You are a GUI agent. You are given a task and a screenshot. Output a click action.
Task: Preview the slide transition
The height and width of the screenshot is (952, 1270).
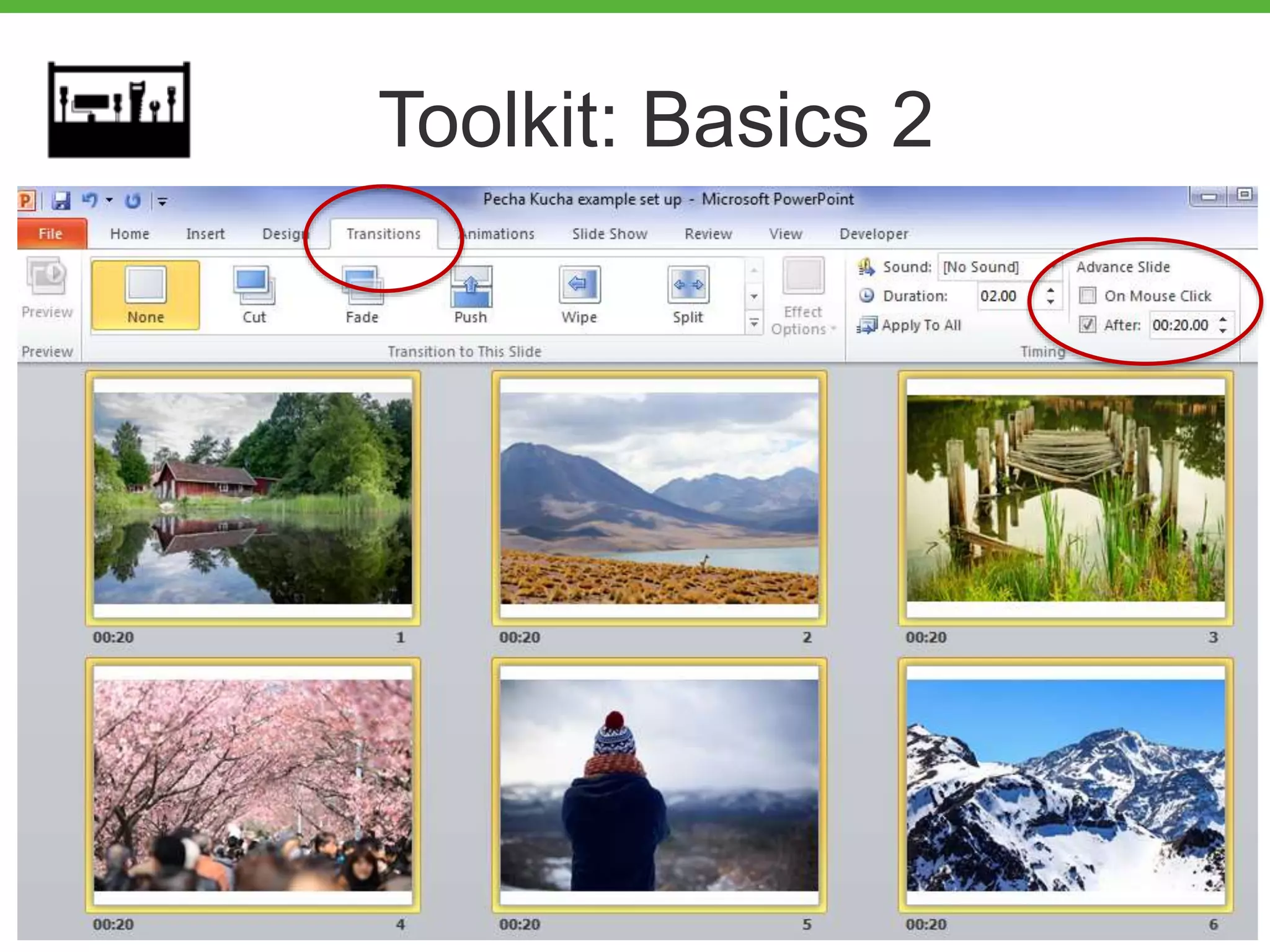(x=47, y=288)
